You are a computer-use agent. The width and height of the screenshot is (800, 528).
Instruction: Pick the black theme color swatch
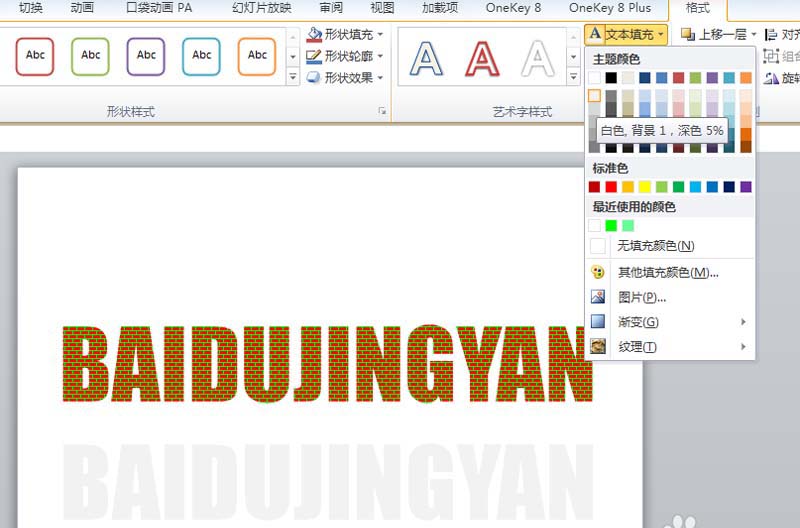[611, 78]
